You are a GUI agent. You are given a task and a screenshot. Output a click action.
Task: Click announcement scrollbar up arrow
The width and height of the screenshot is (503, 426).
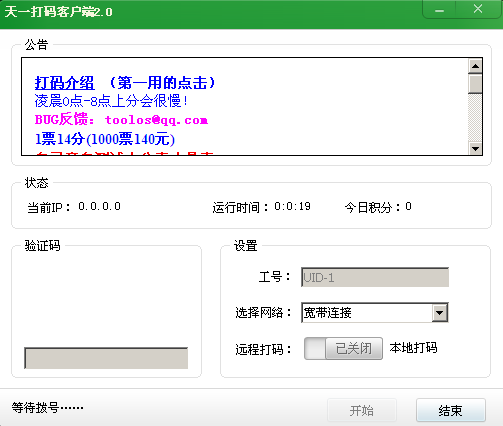(475, 66)
